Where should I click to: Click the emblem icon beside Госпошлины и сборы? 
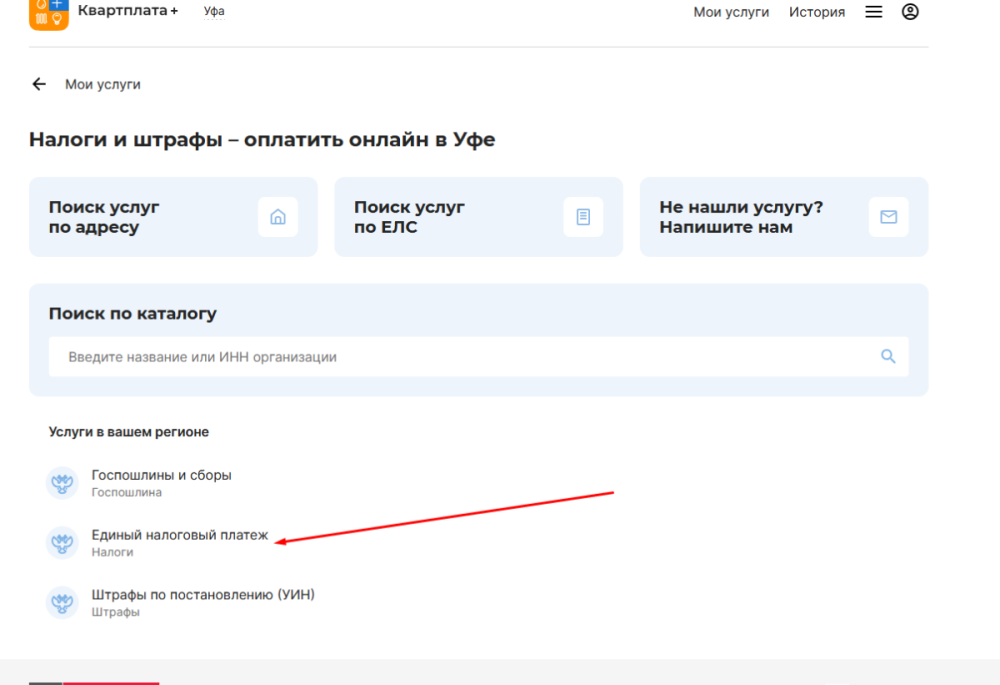tap(63, 483)
